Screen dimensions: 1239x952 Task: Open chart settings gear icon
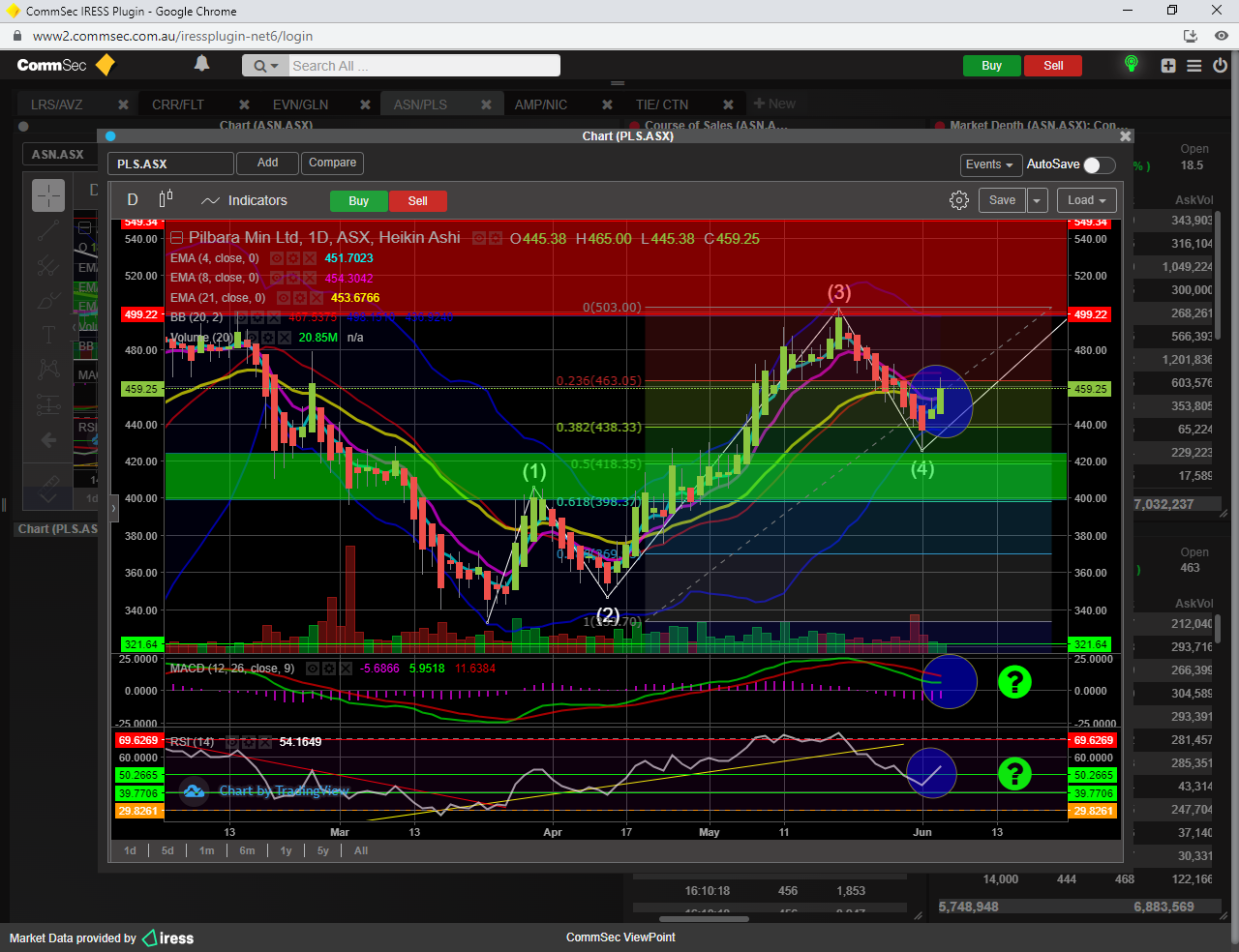coord(958,200)
